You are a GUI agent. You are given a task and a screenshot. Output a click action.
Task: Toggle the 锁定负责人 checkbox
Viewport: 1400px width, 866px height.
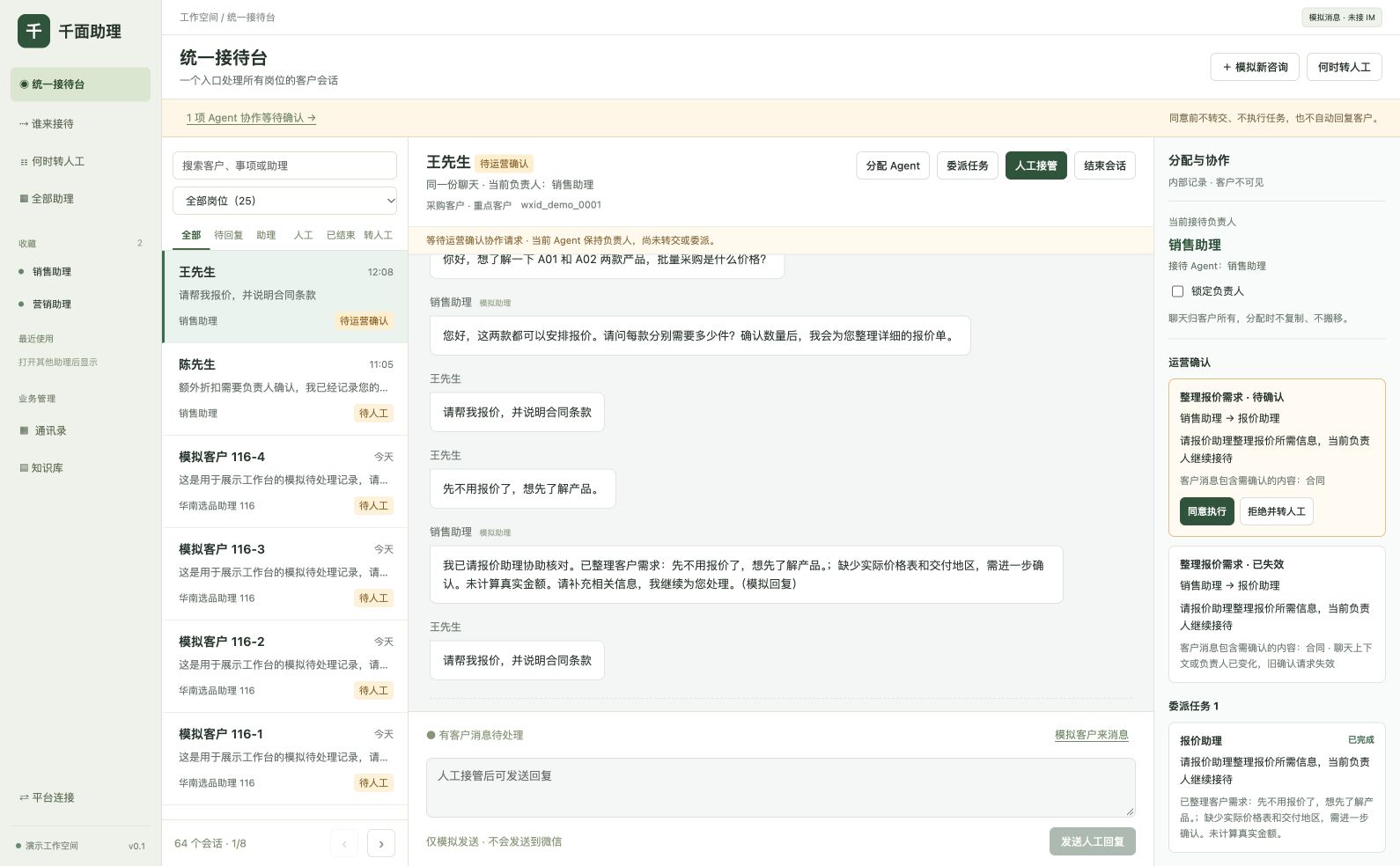[x=1177, y=291]
